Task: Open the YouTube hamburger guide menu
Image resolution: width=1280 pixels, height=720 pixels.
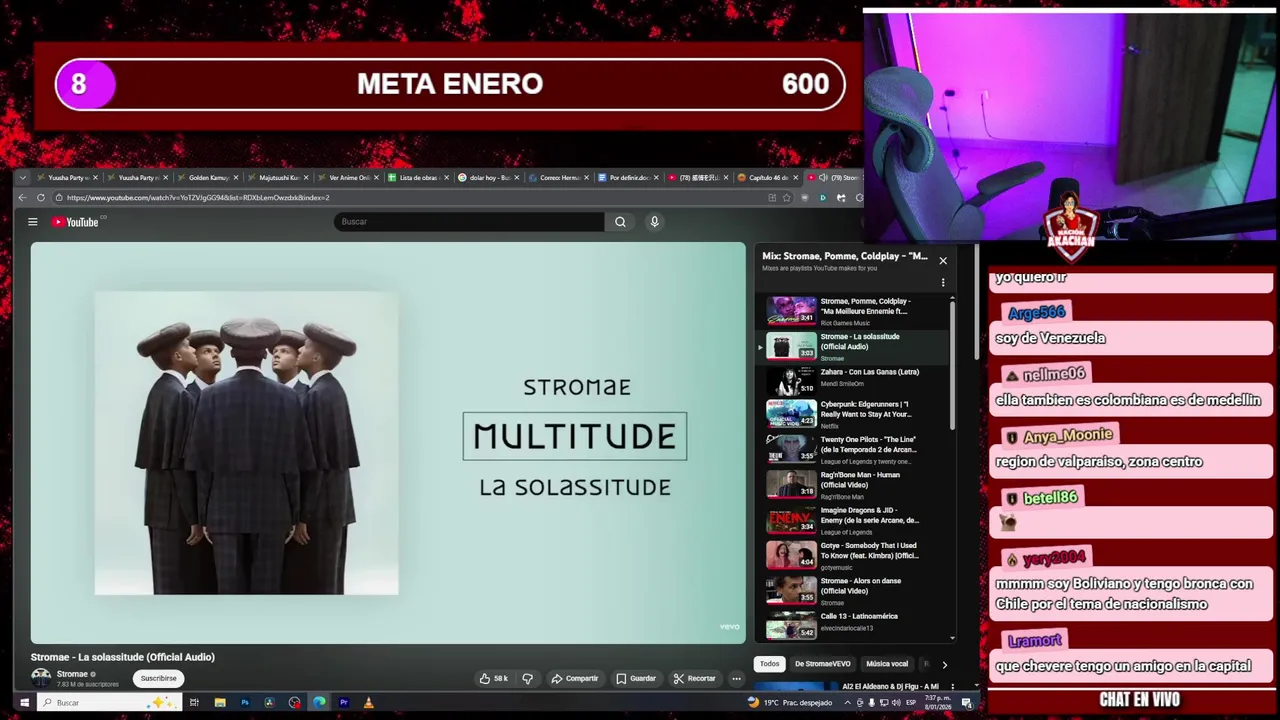Action: (x=33, y=222)
